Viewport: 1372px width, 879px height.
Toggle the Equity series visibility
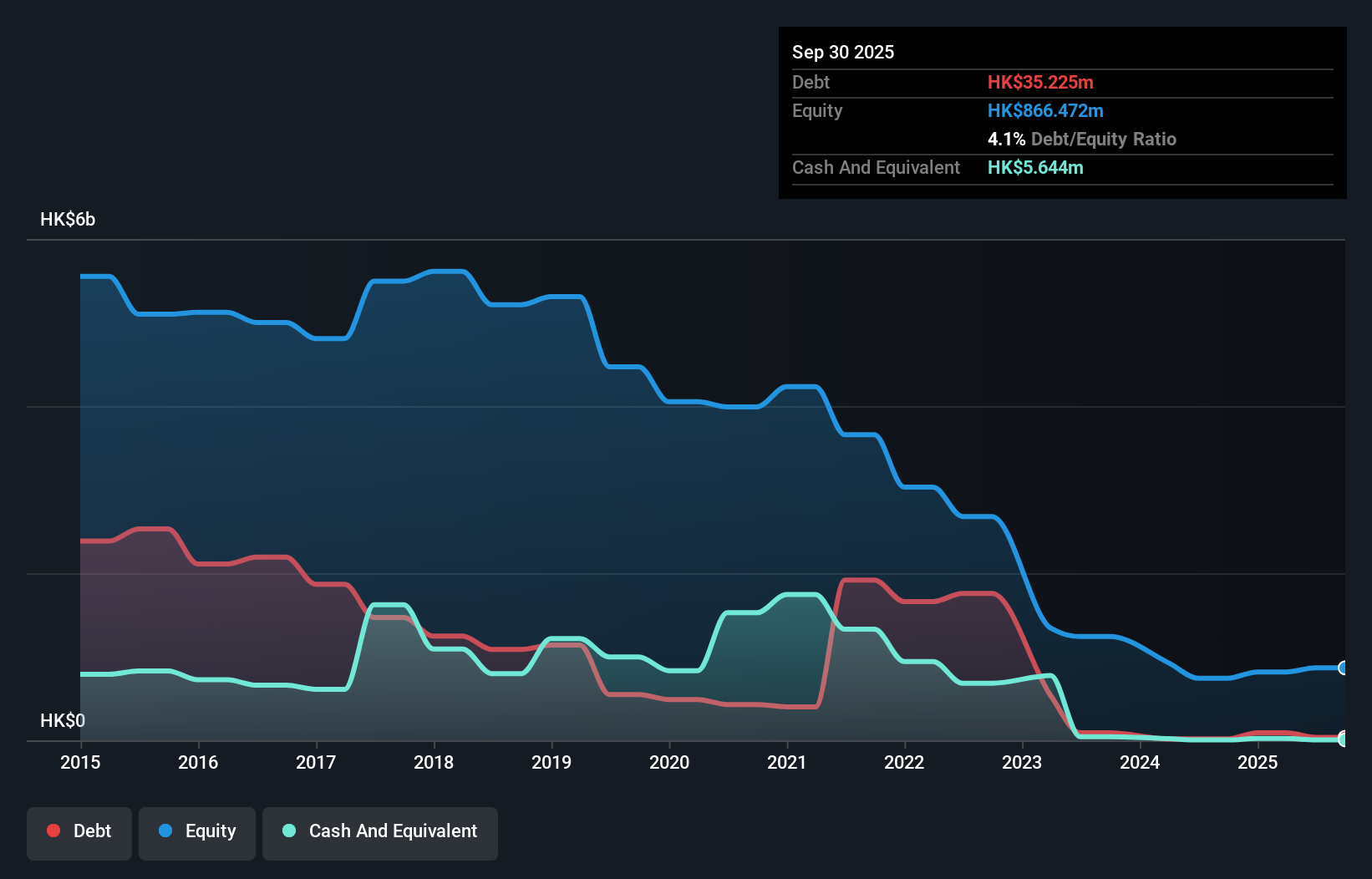click(x=196, y=832)
